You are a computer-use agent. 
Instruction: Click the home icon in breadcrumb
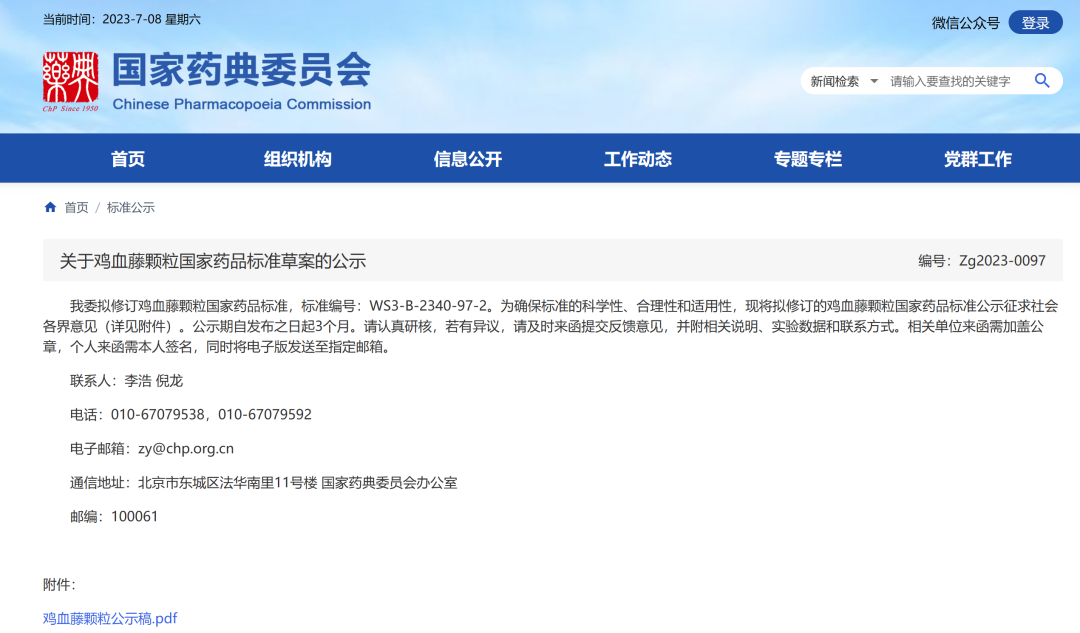click(x=50, y=207)
